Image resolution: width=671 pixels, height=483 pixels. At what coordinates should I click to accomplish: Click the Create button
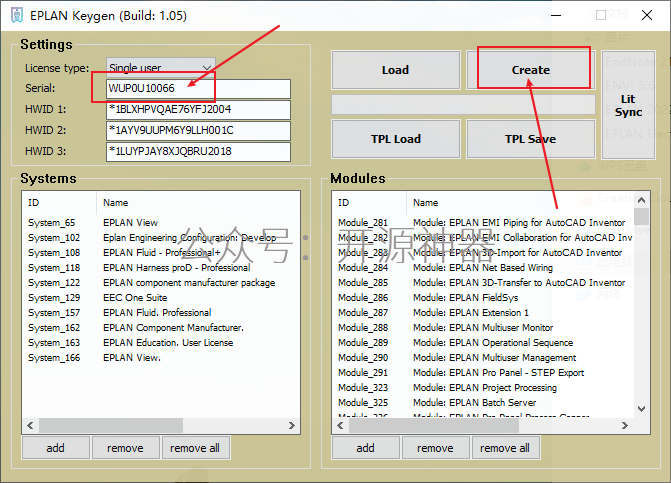pos(531,70)
